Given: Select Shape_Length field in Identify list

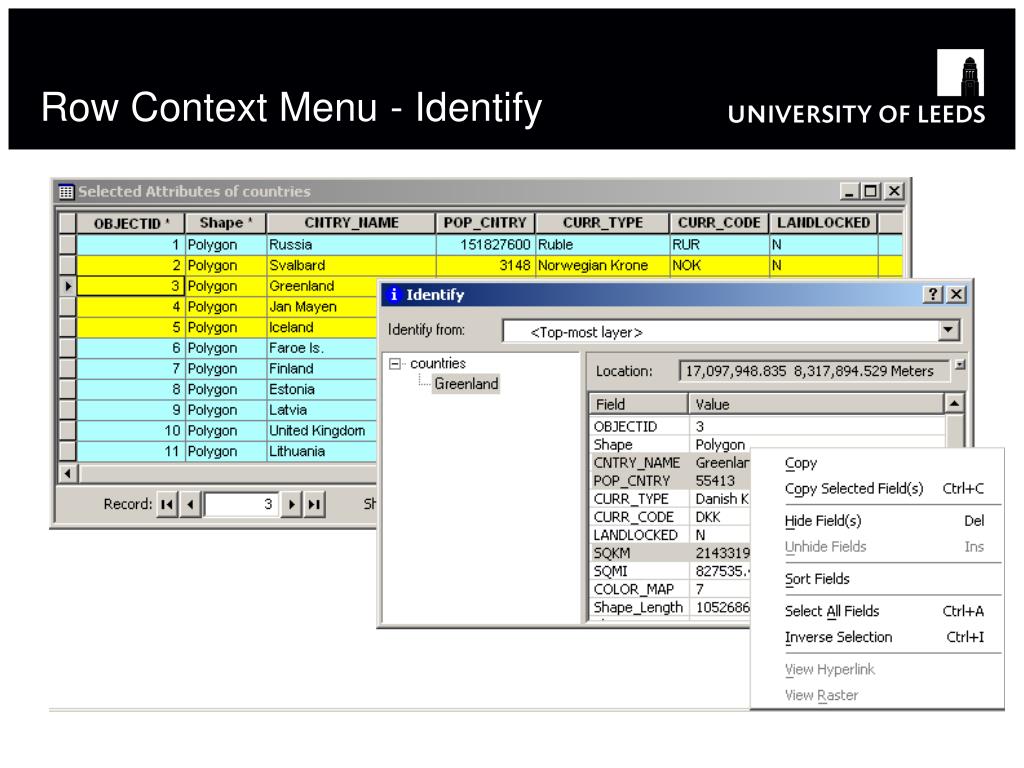Looking at the screenshot, I should (x=637, y=607).
